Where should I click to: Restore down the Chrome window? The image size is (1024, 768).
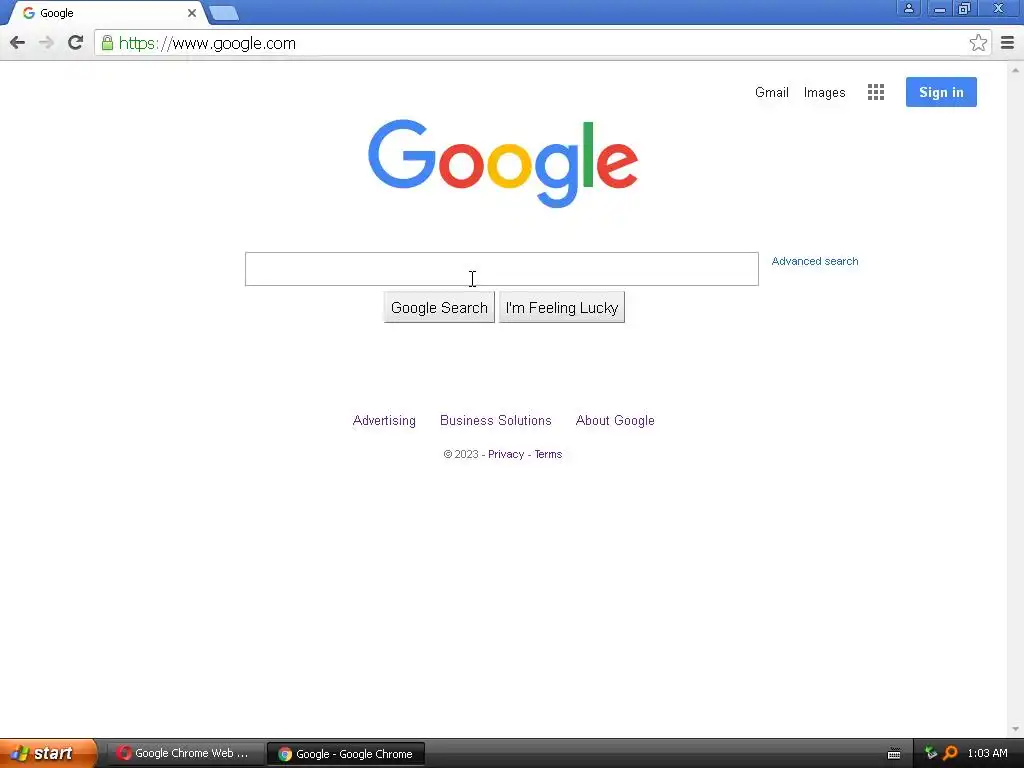tap(964, 8)
